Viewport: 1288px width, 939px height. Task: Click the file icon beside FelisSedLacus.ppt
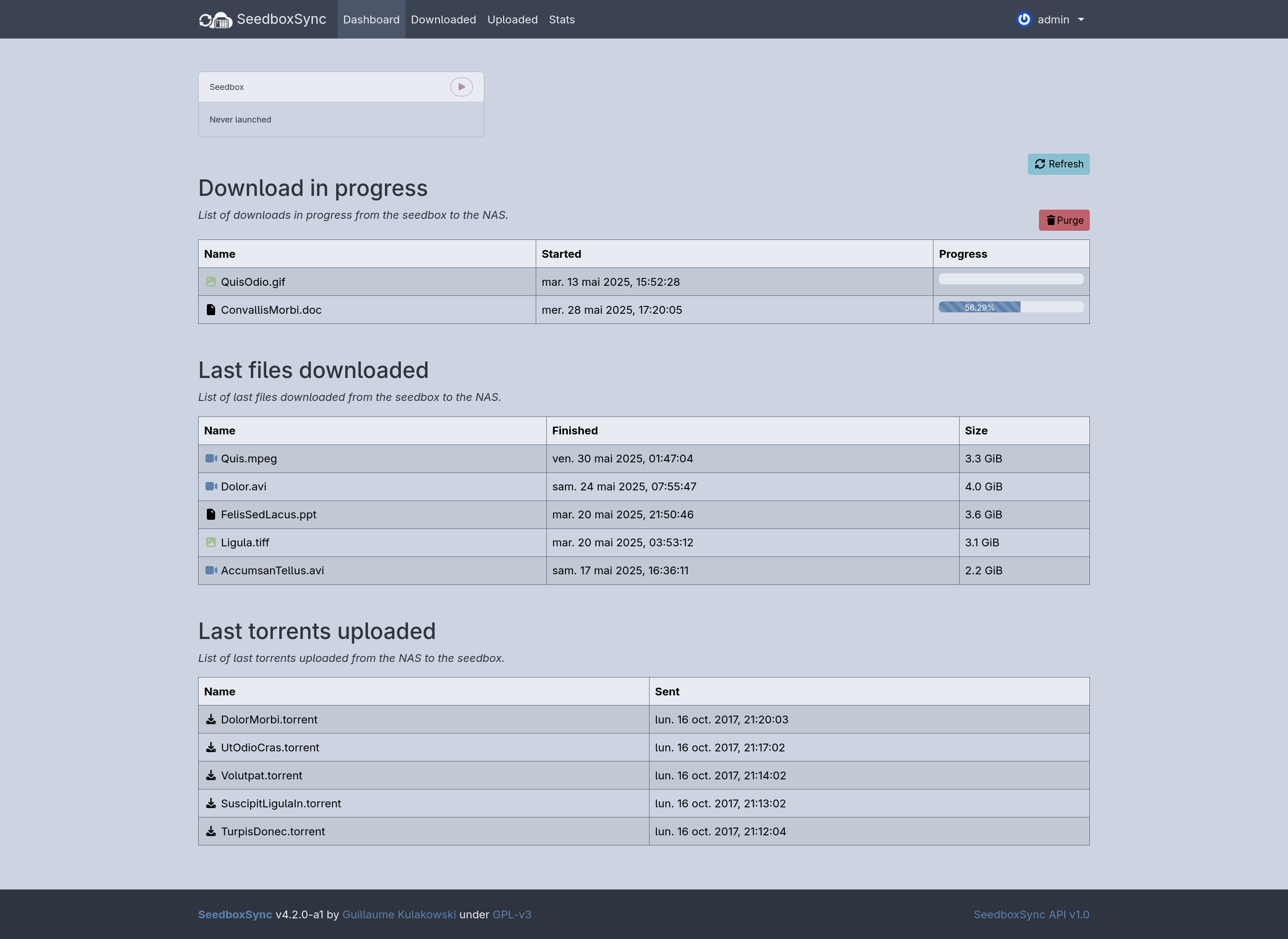click(x=211, y=514)
